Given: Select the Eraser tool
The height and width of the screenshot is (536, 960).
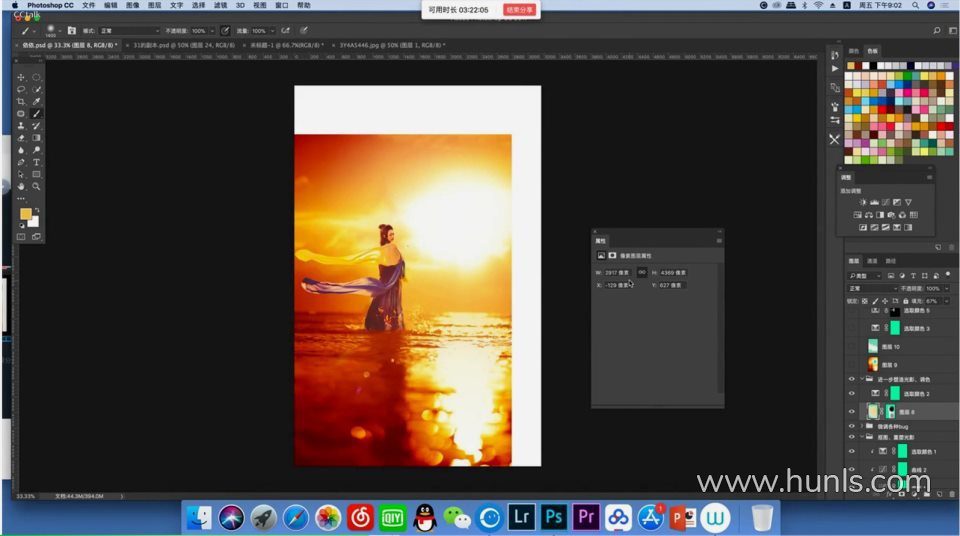Looking at the screenshot, I should tap(21, 138).
